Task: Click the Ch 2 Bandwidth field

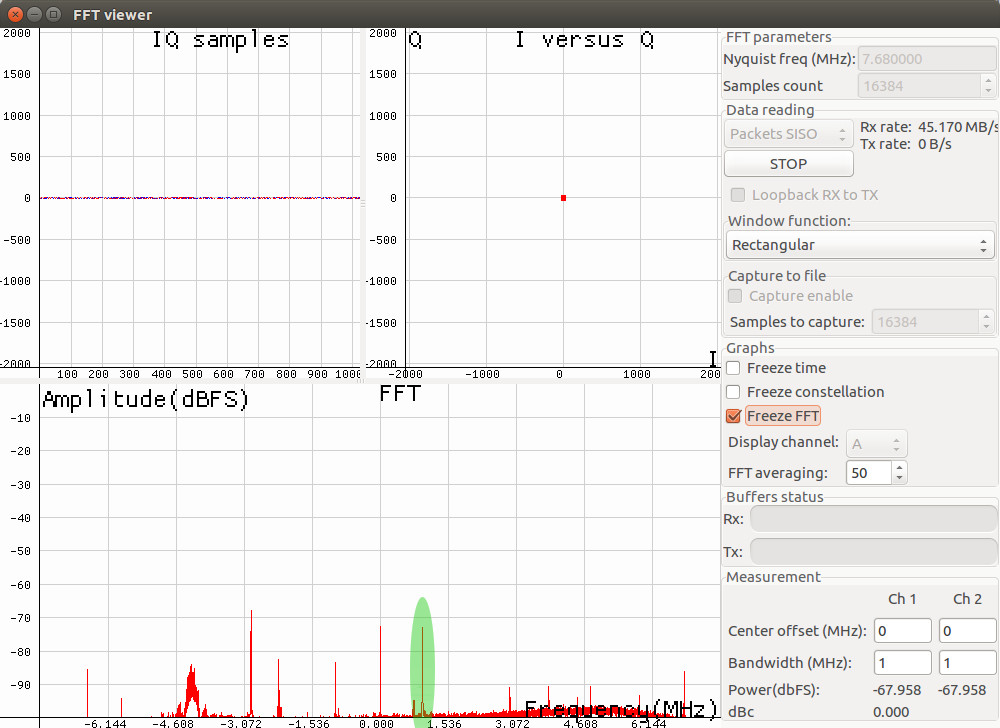Action: tap(967, 662)
